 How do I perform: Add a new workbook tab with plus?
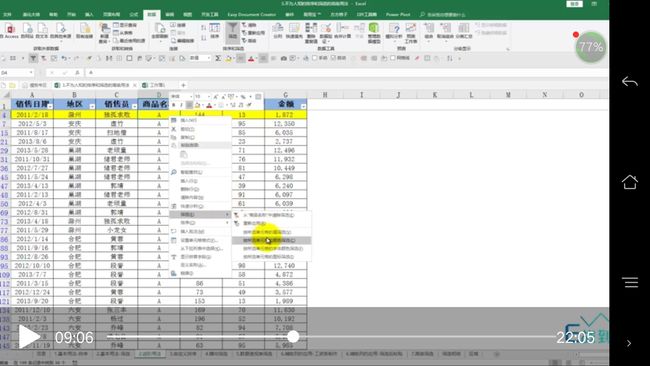coord(183,85)
